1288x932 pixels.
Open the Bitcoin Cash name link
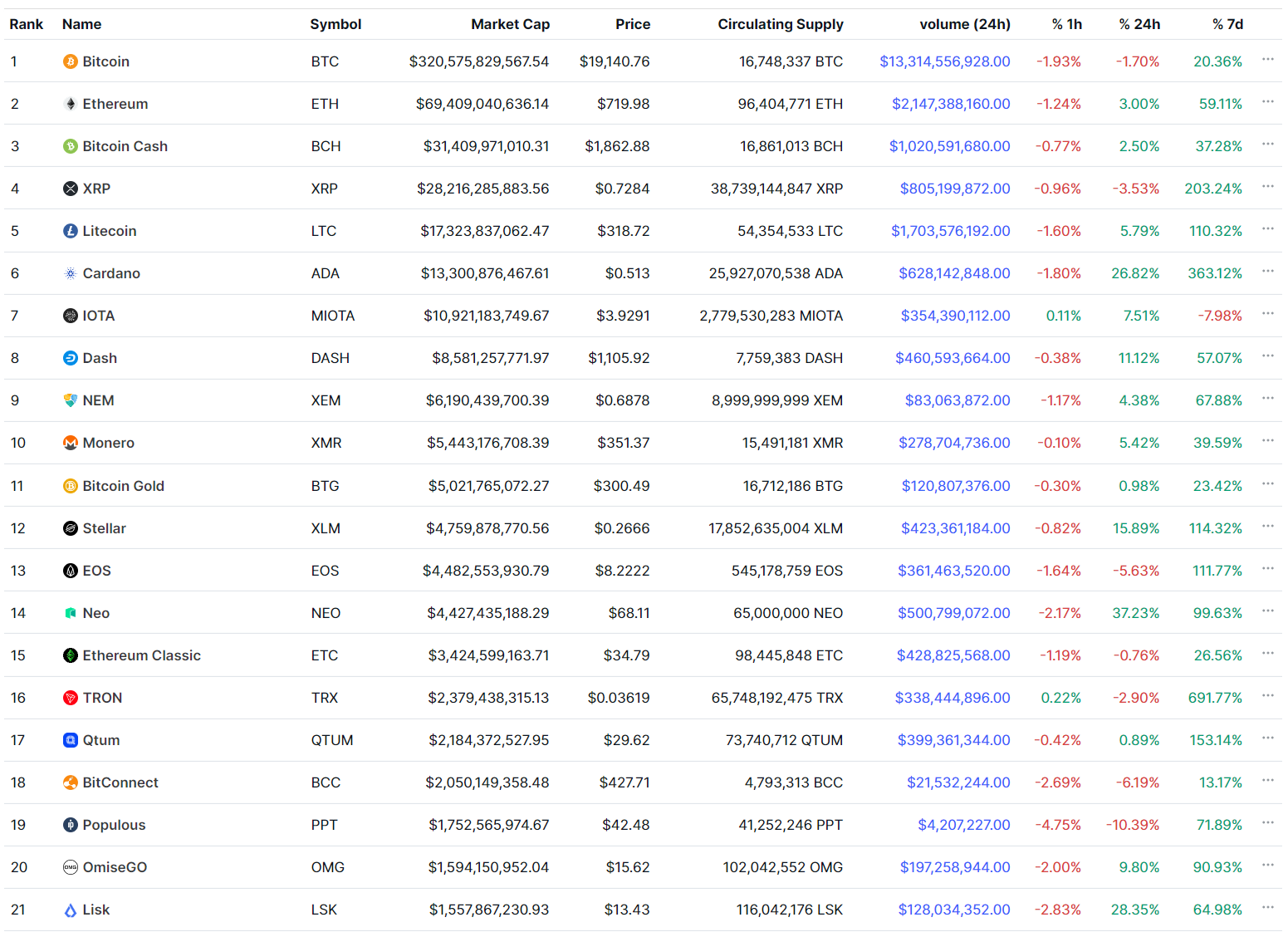click(125, 146)
